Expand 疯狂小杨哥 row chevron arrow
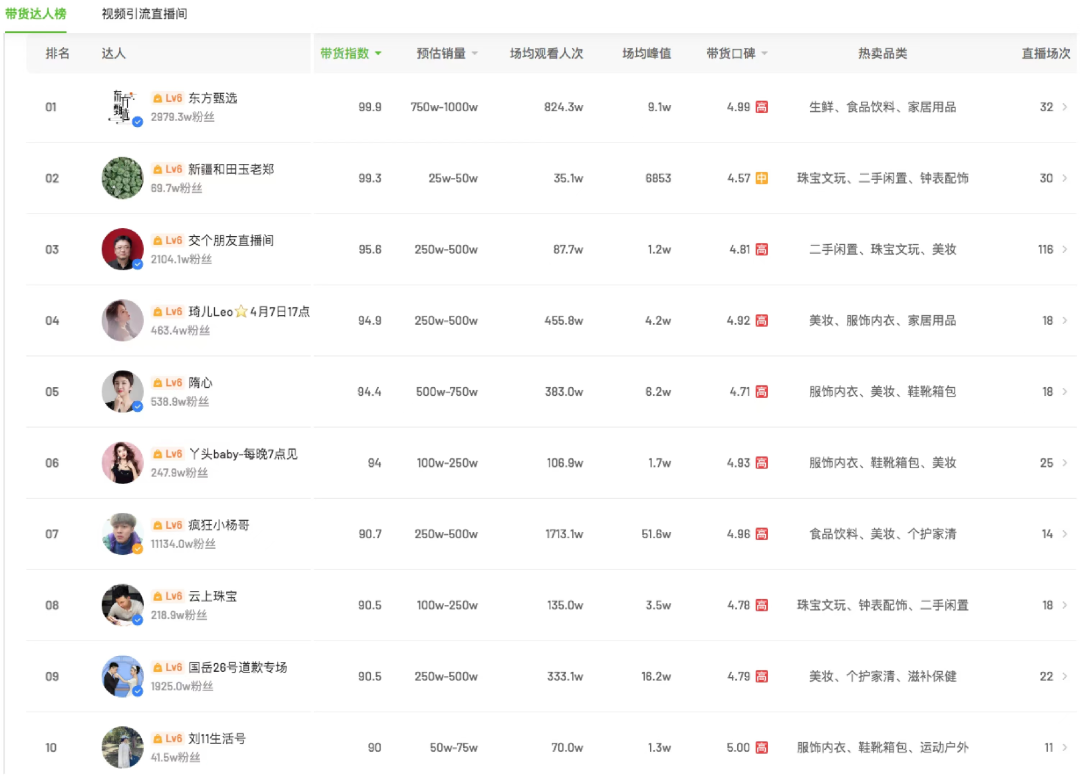This screenshot has width=1080, height=777. [x=1064, y=534]
